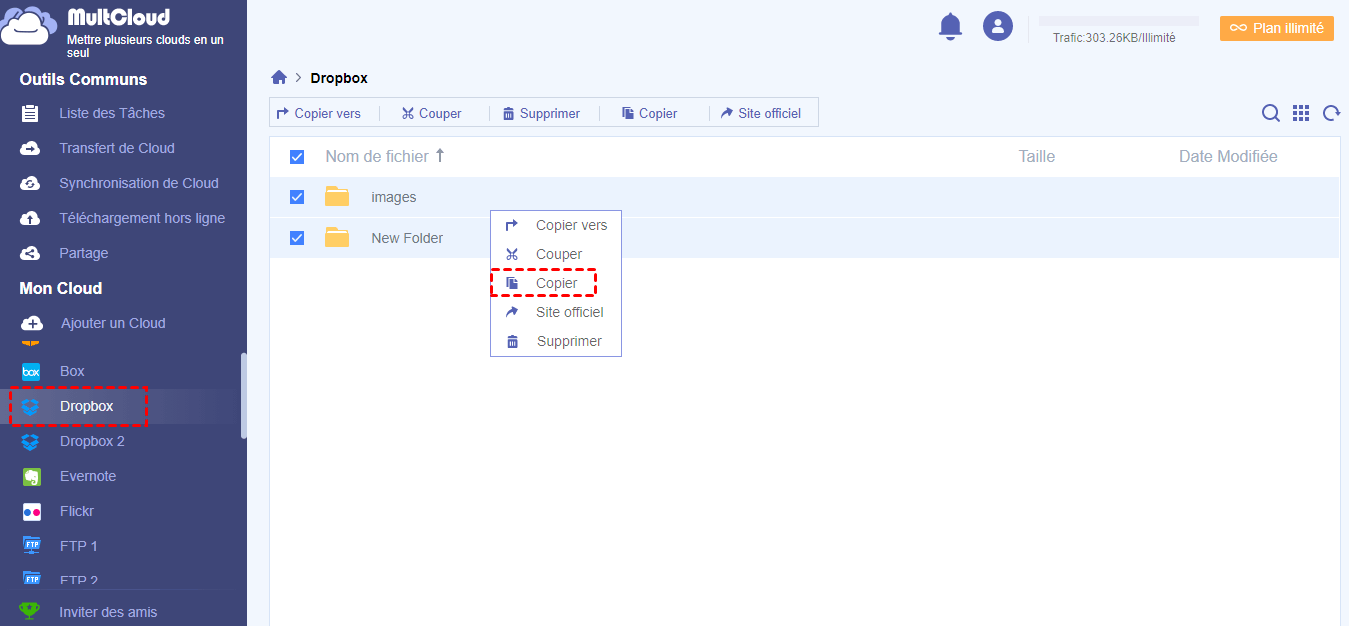Refresh the file list
The image size is (1349, 626).
1331,113
